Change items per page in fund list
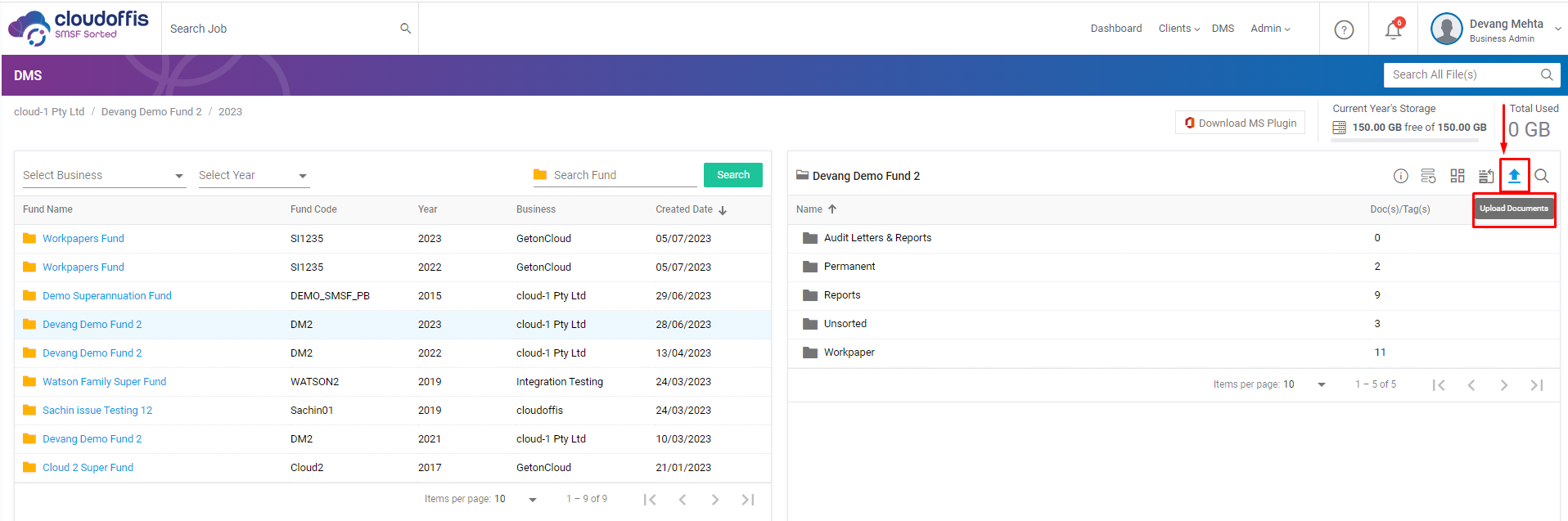This screenshot has width=1568, height=521. pyautogui.click(x=516, y=499)
